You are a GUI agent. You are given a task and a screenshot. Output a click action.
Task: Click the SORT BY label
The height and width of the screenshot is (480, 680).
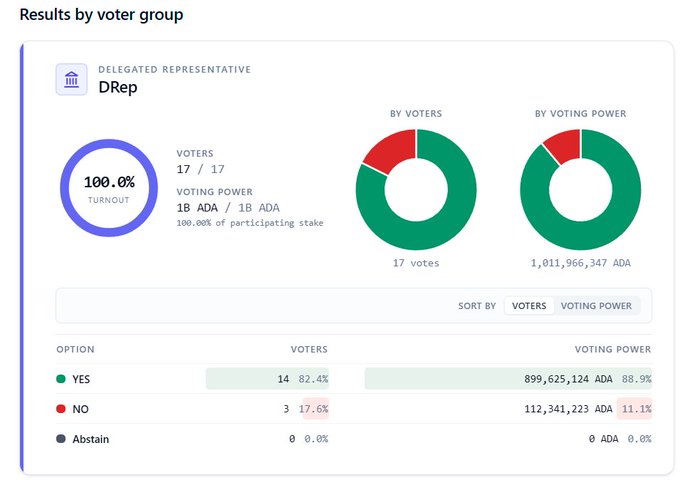tap(477, 306)
